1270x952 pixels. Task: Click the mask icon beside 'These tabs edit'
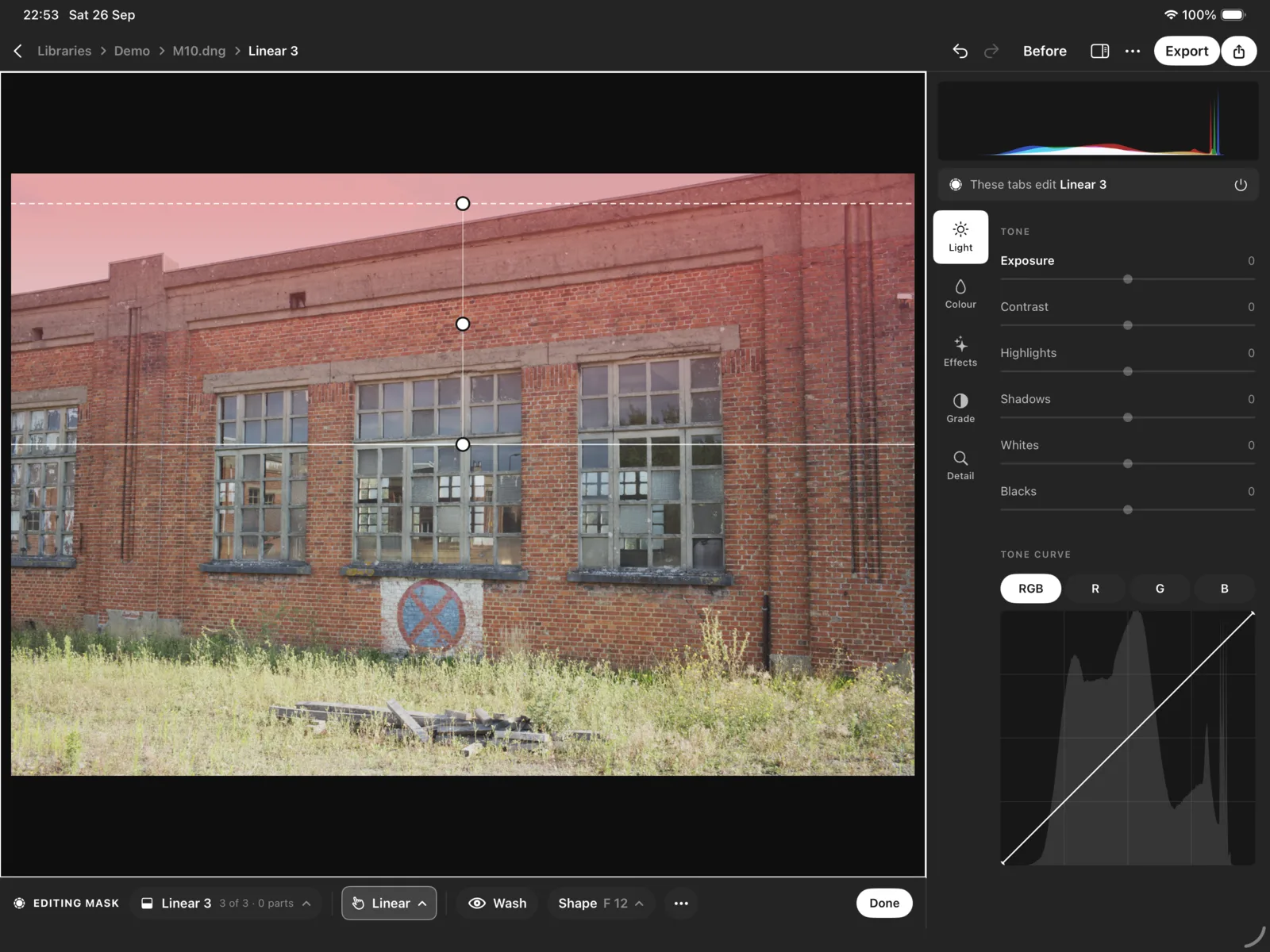point(956,185)
